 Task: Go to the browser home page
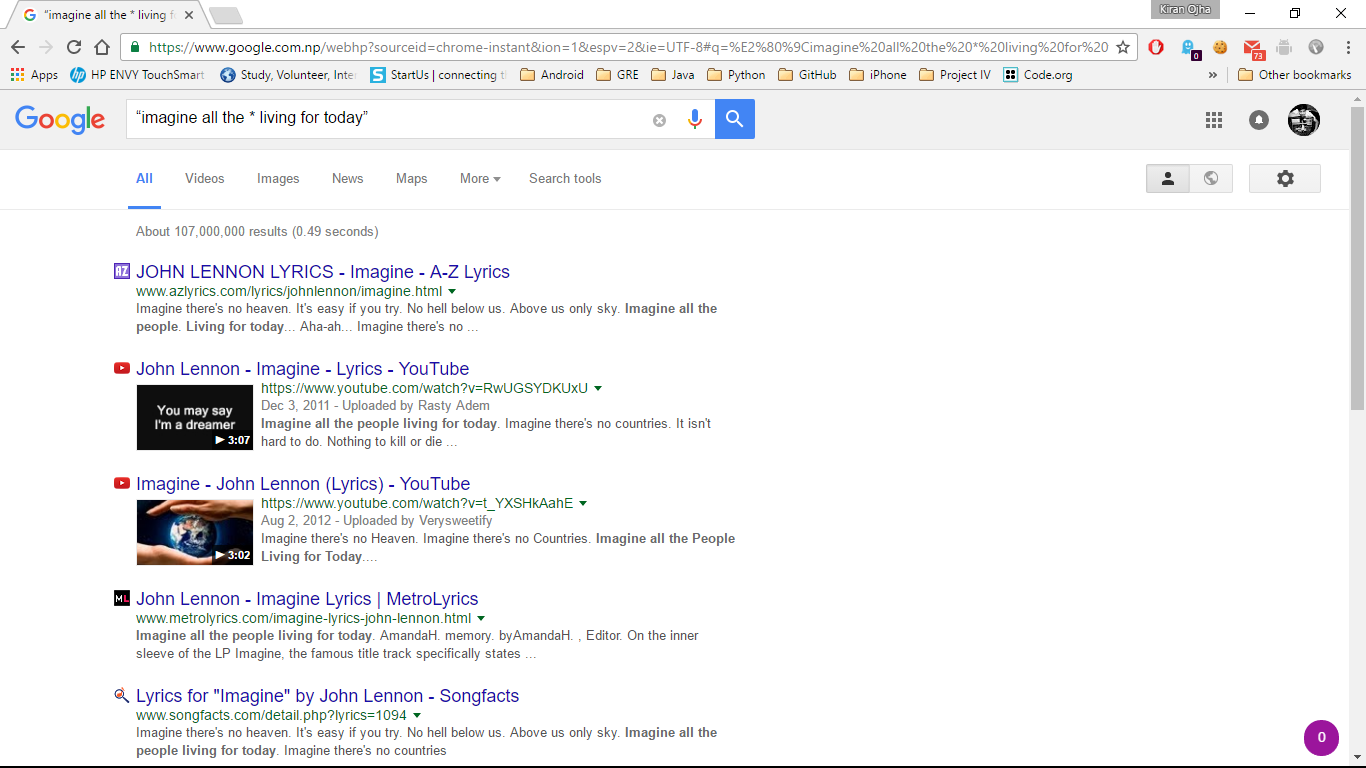(x=102, y=47)
